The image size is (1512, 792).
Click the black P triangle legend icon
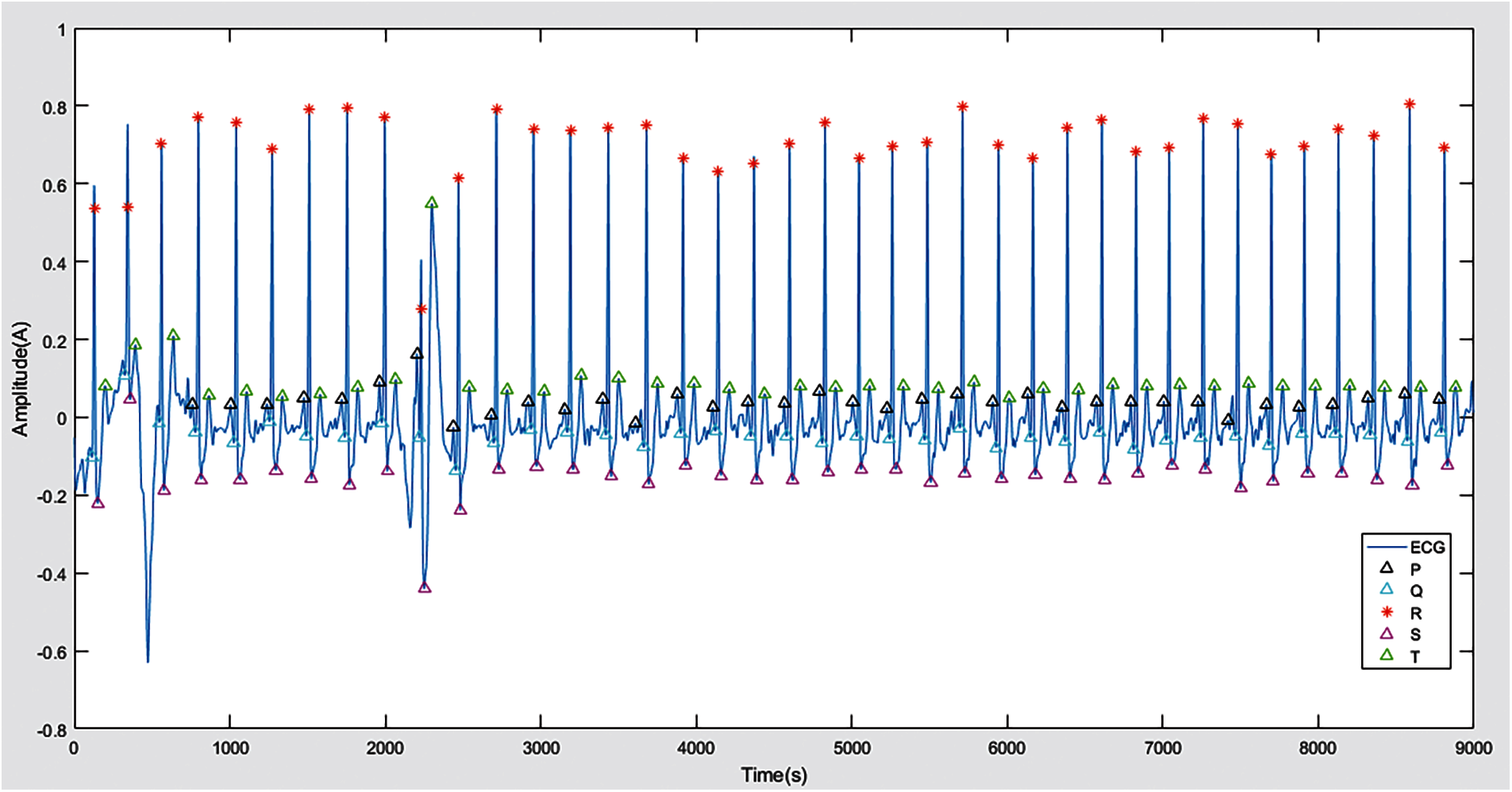click(1387, 567)
